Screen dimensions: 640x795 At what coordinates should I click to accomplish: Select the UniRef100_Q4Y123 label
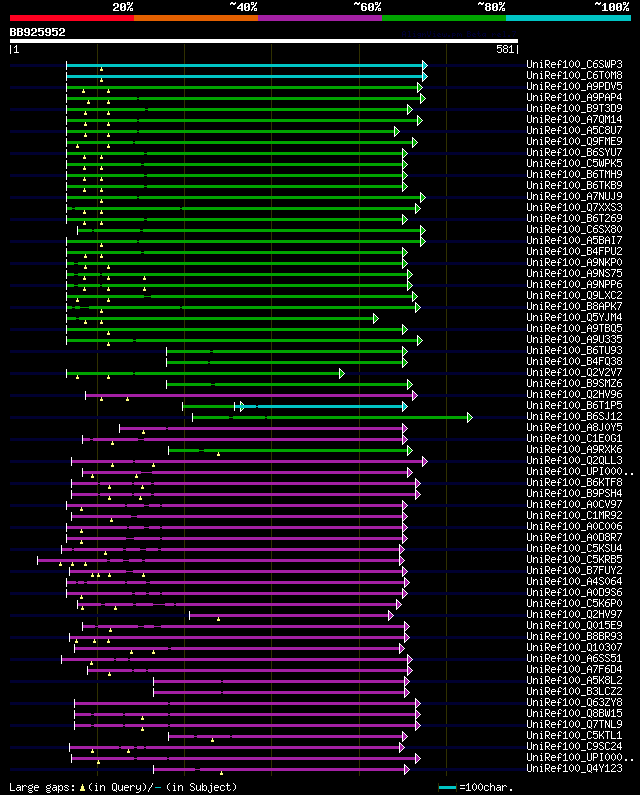pyautogui.click(x=574, y=768)
